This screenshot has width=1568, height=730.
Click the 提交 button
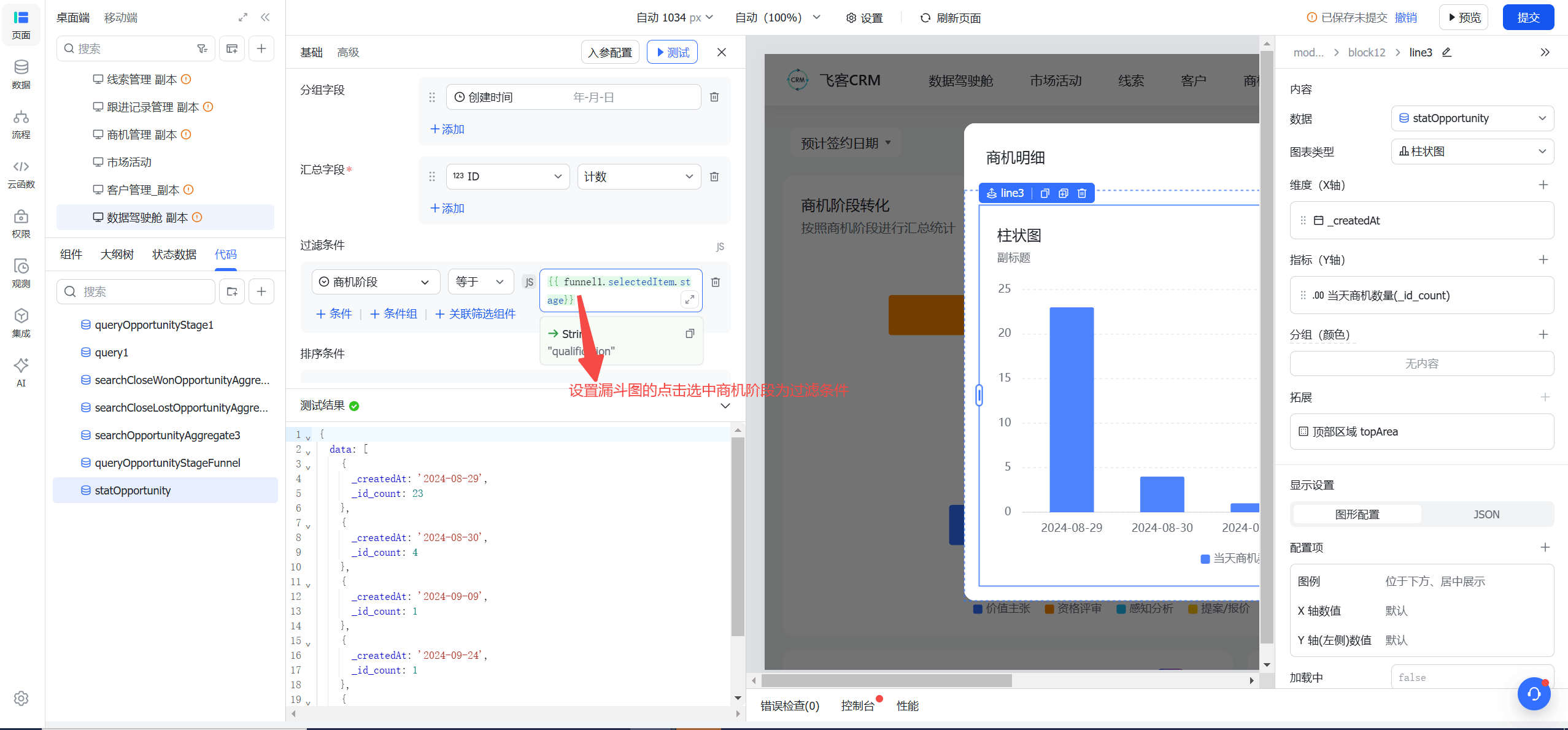point(1528,17)
